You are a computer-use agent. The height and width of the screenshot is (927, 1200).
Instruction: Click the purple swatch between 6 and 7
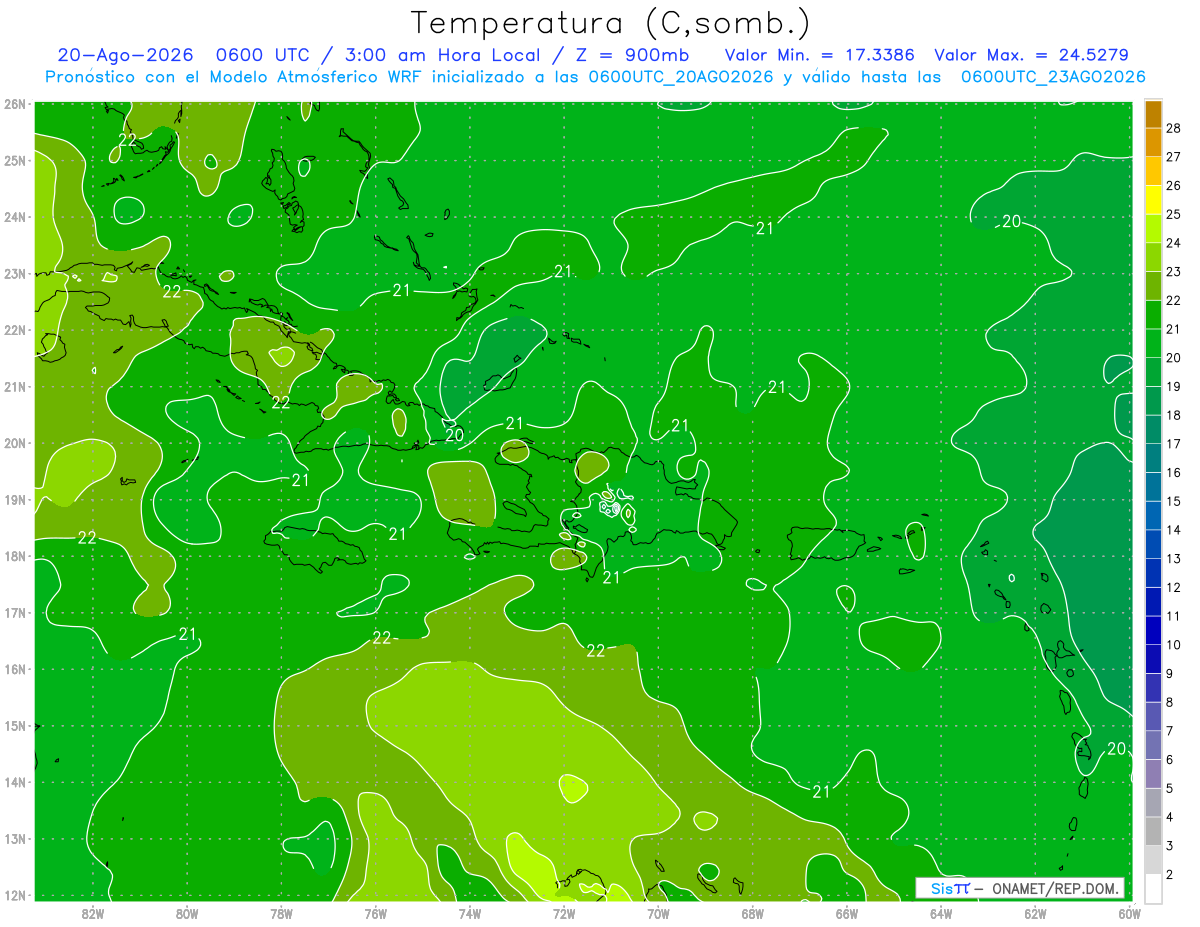click(x=1153, y=746)
